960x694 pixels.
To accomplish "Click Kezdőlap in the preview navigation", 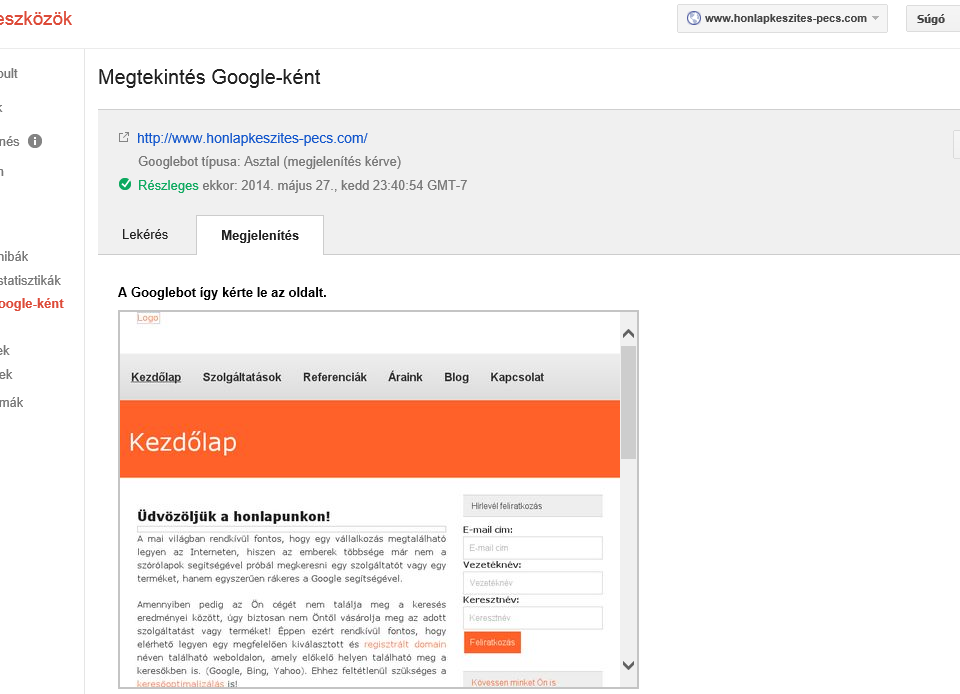I will tap(156, 377).
